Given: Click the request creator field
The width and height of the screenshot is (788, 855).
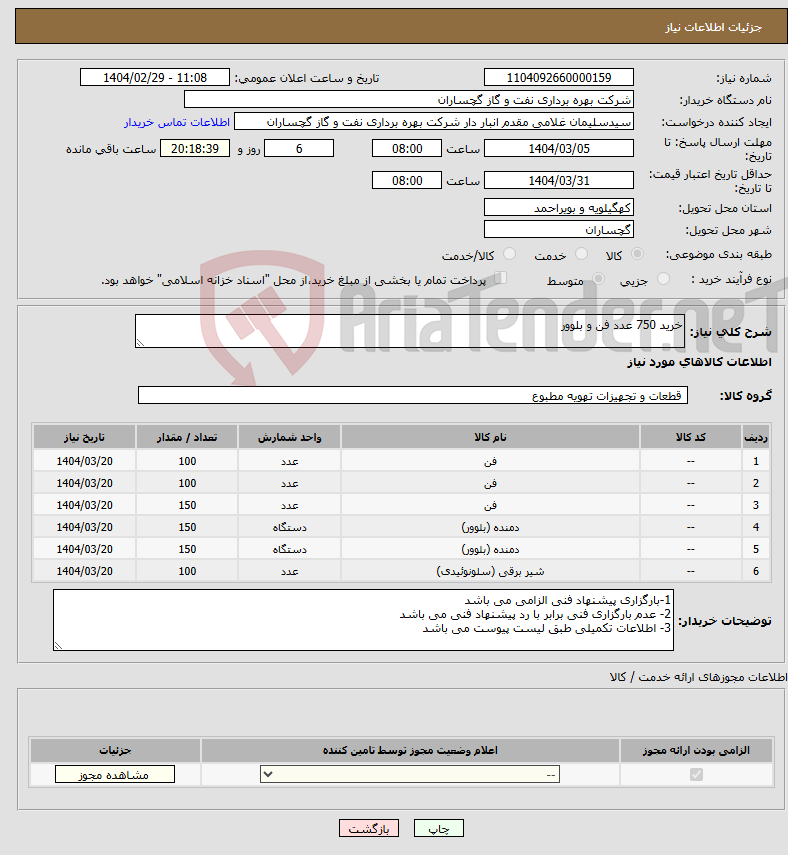Looking at the screenshot, I should coord(434,122).
